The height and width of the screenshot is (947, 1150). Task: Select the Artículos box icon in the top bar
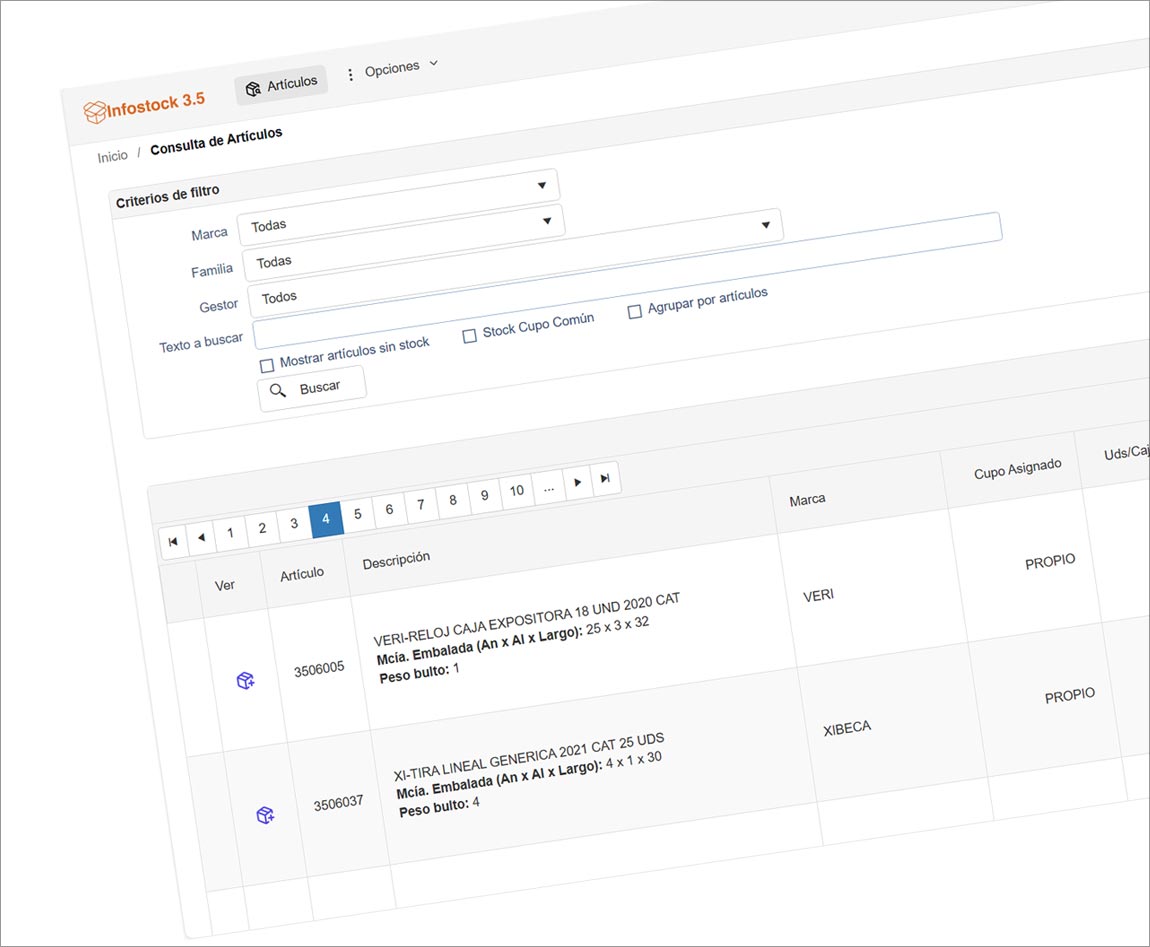click(253, 88)
